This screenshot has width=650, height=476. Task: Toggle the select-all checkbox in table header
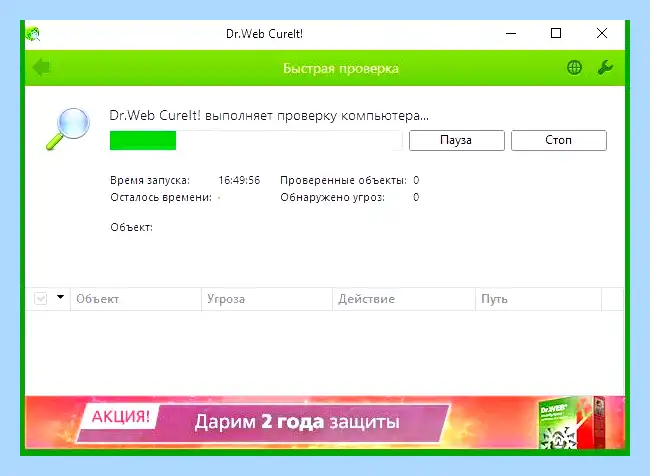click(41, 299)
